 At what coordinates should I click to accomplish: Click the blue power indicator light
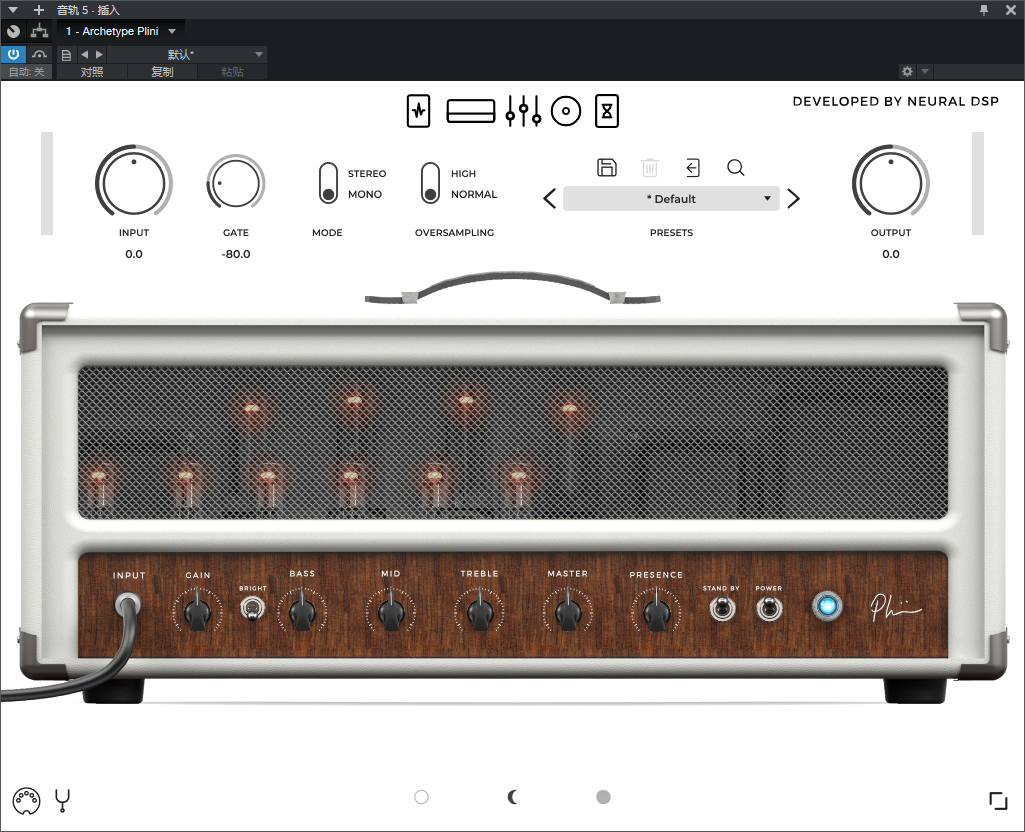point(827,606)
